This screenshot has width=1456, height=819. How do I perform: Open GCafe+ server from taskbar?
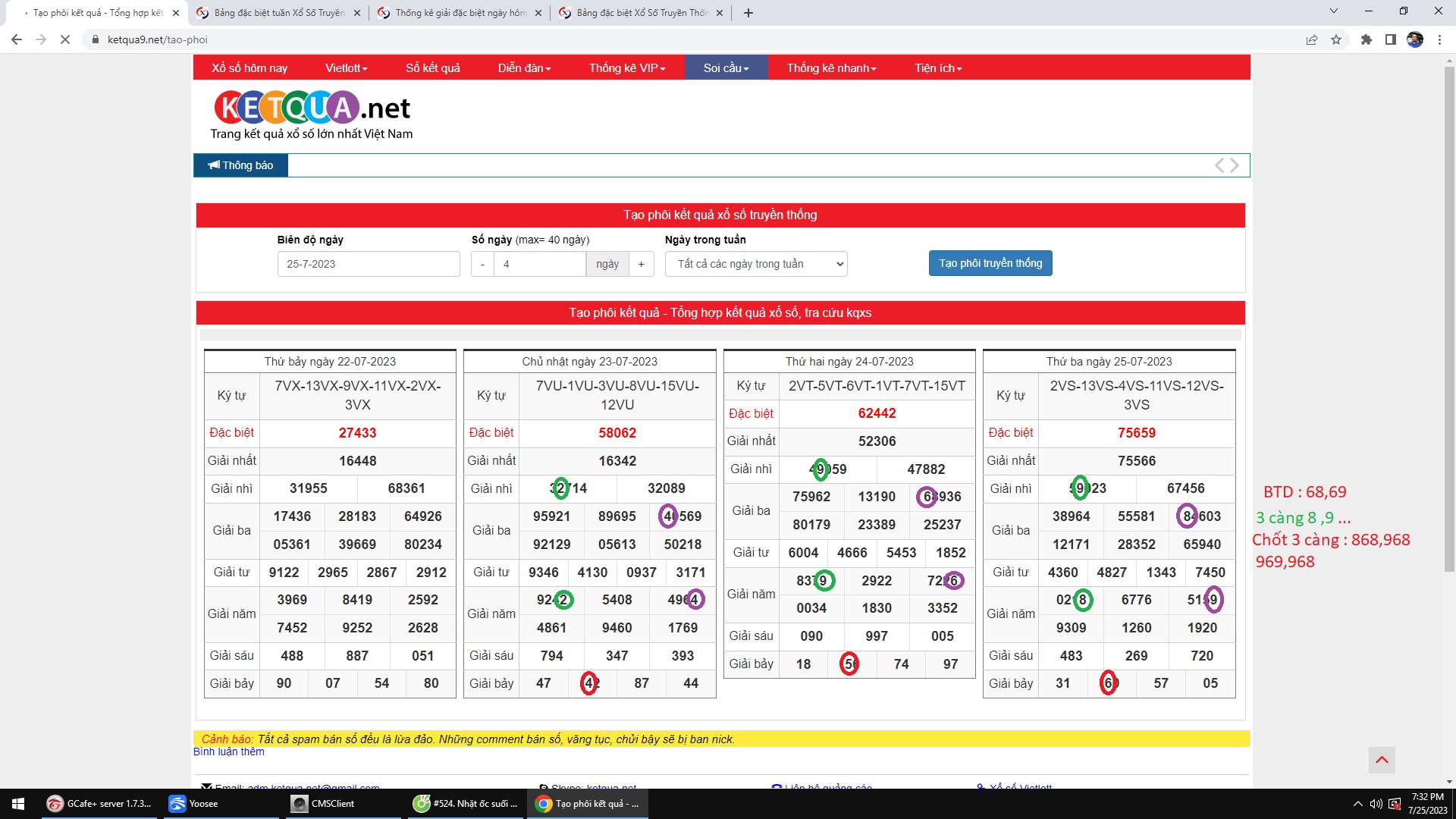[99, 804]
